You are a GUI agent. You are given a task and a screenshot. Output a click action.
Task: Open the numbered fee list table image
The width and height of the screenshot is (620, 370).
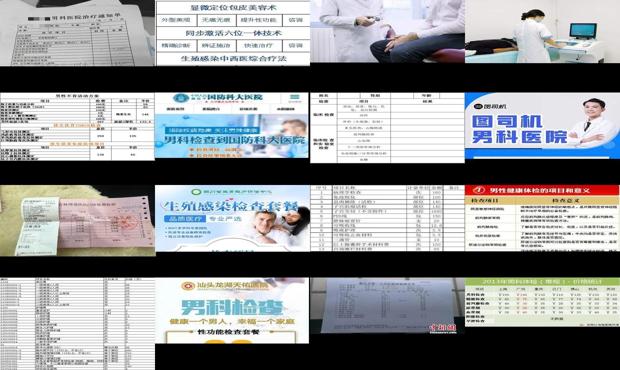[x=388, y=218]
